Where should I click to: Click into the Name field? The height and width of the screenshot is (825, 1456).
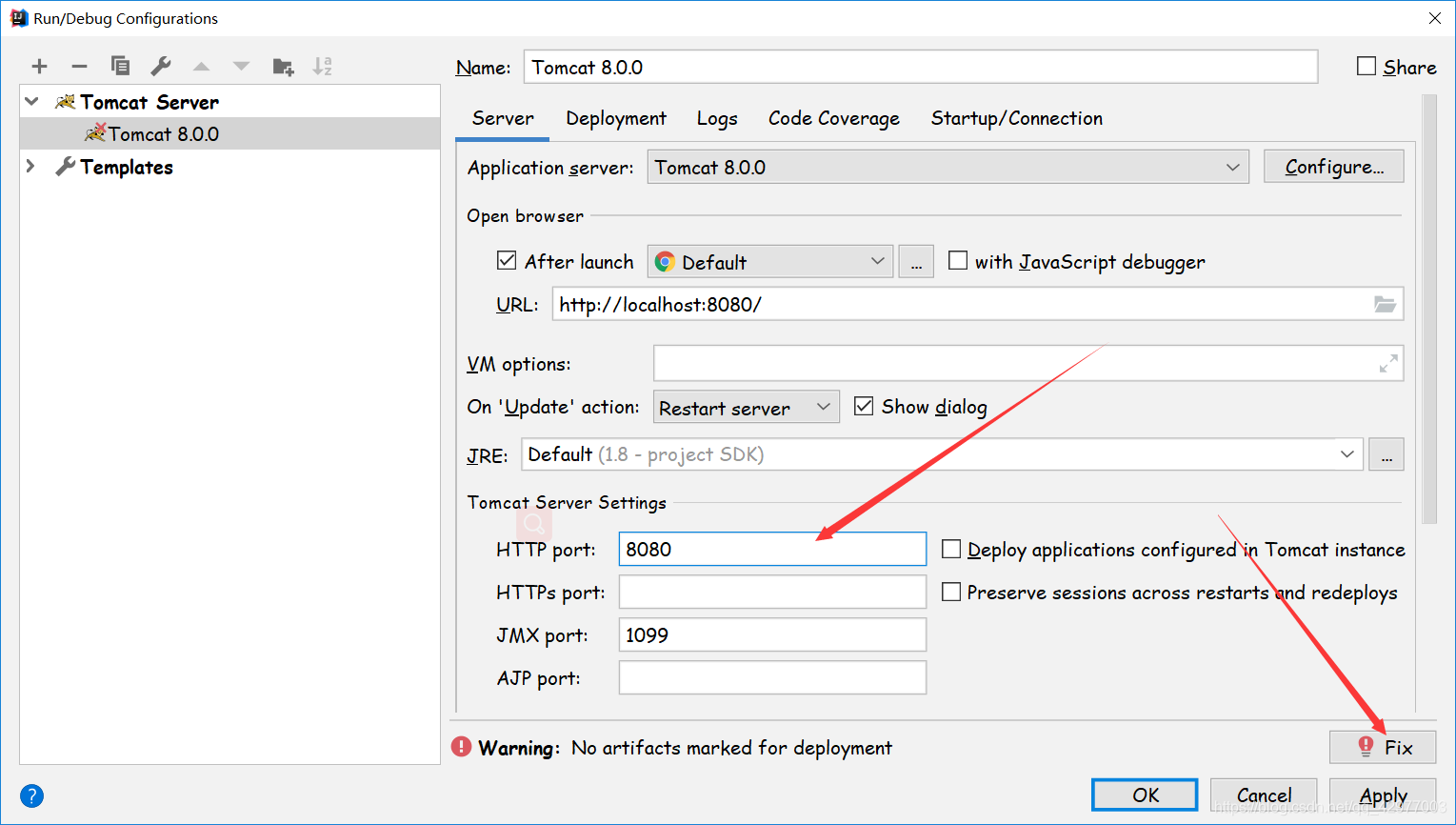point(920,67)
